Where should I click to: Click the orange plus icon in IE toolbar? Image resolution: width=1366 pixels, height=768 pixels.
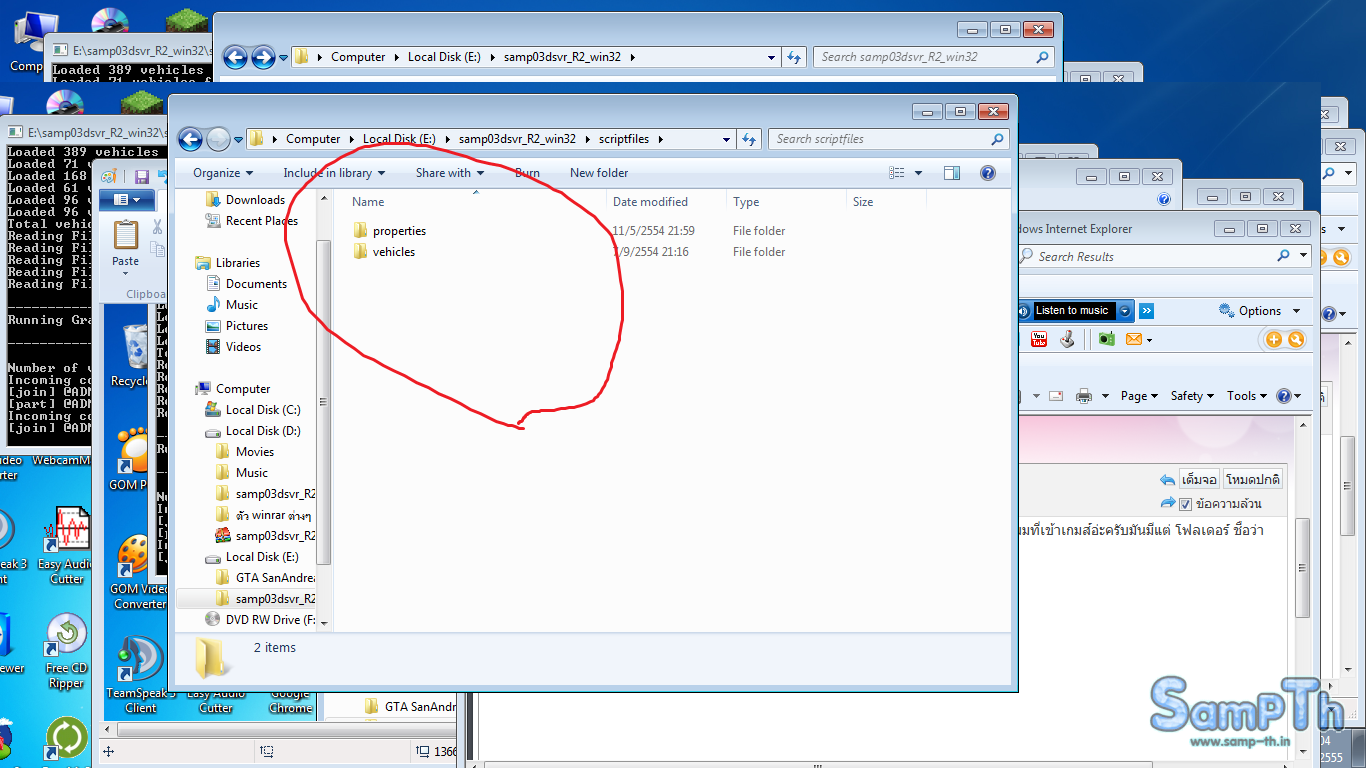tap(1274, 339)
